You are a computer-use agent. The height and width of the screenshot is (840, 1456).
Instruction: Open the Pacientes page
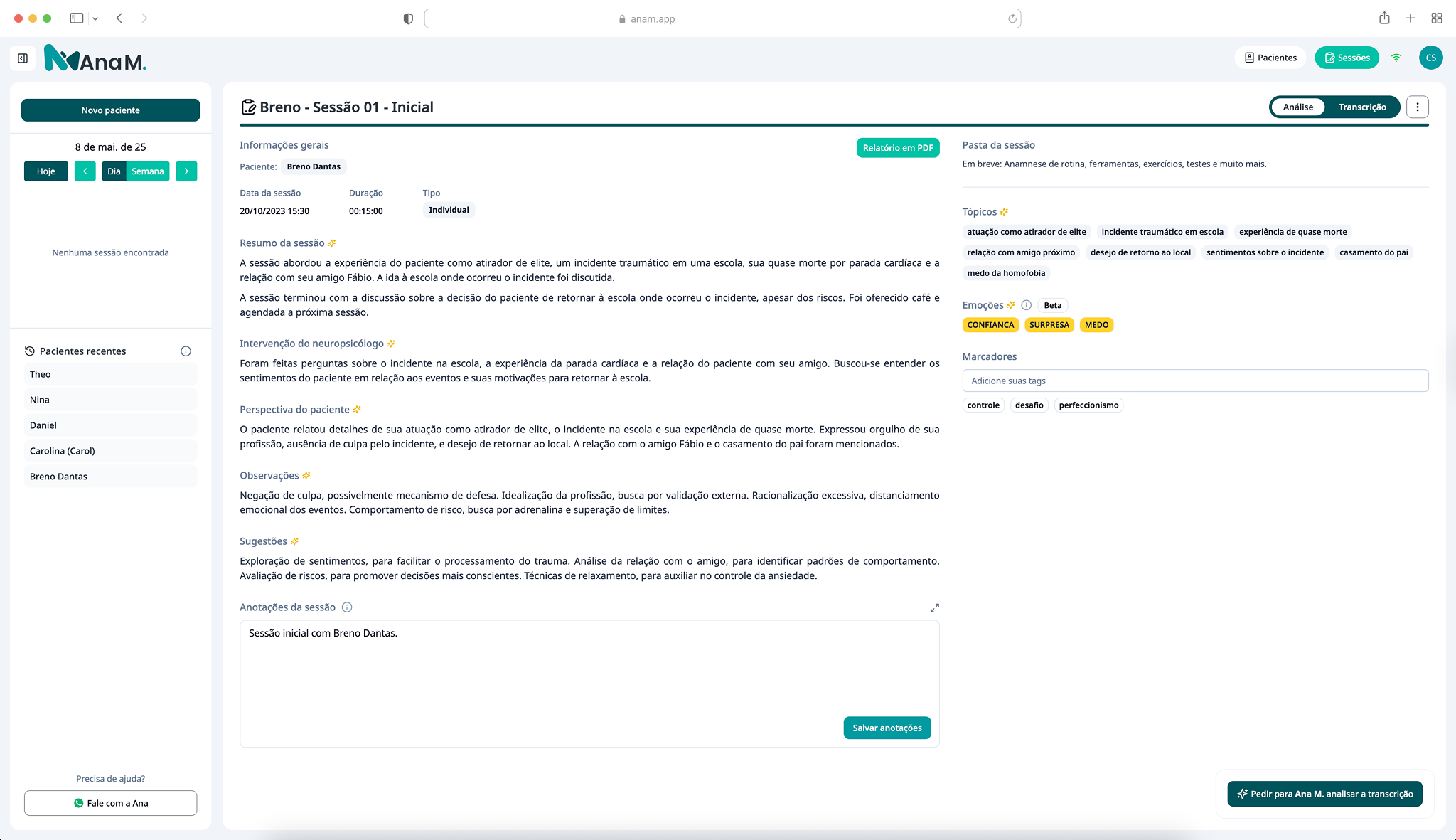1270,58
